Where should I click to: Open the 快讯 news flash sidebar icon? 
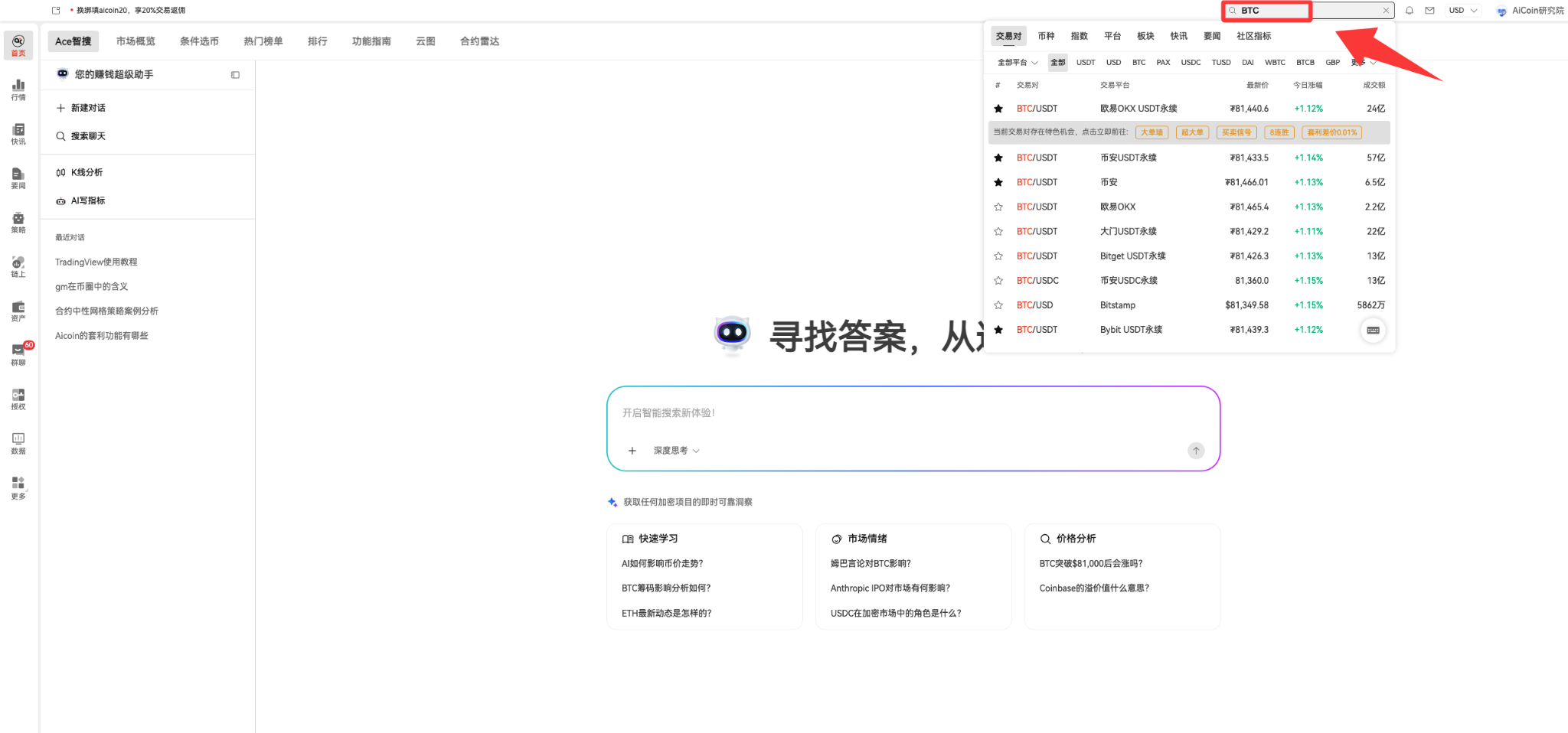click(x=18, y=134)
